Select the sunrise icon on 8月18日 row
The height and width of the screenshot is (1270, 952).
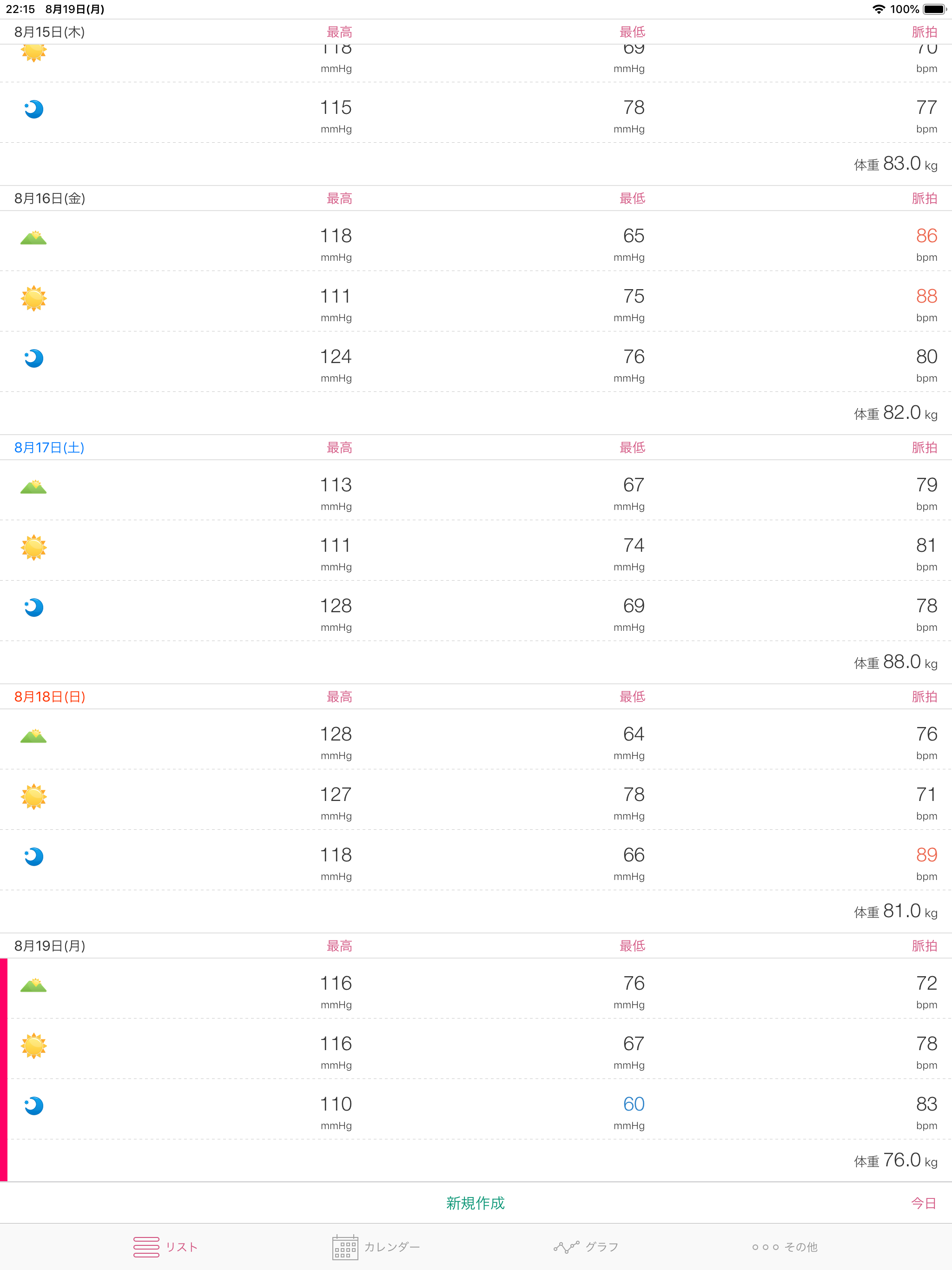(33, 737)
